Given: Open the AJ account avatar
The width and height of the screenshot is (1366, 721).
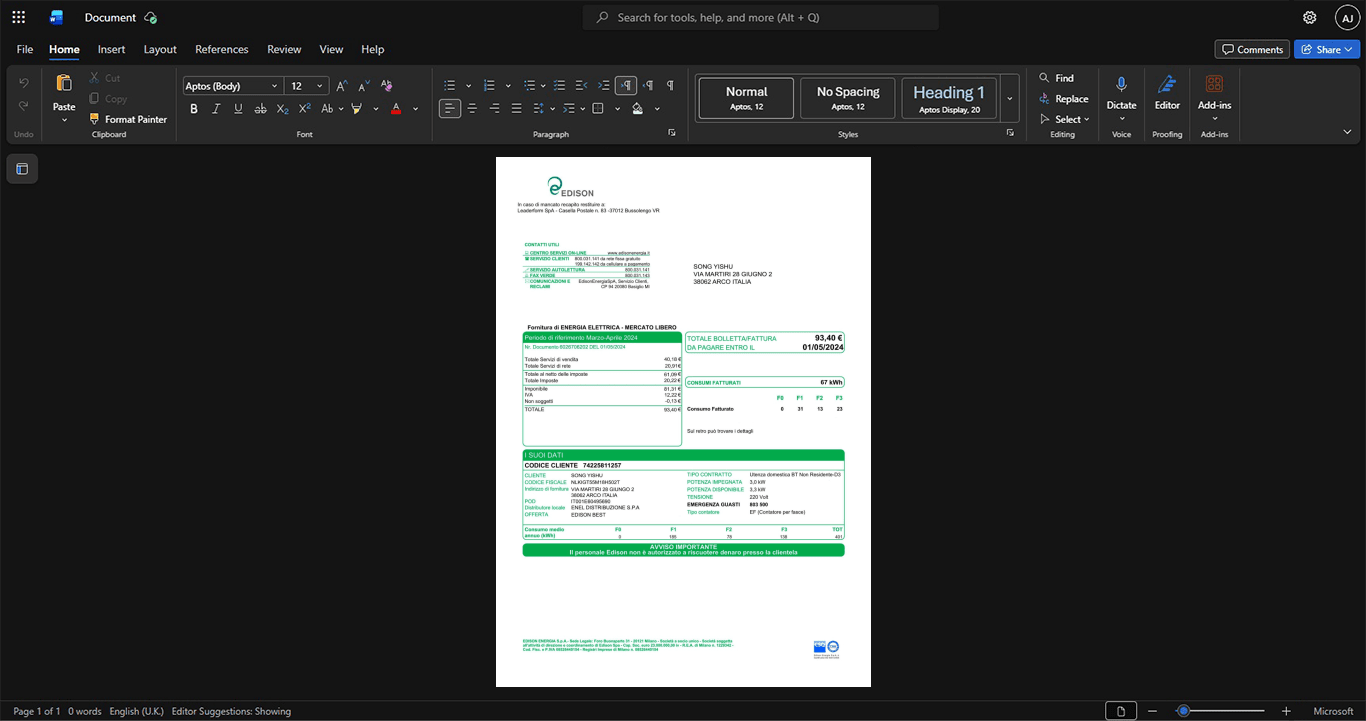Looking at the screenshot, I should (x=1347, y=17).
